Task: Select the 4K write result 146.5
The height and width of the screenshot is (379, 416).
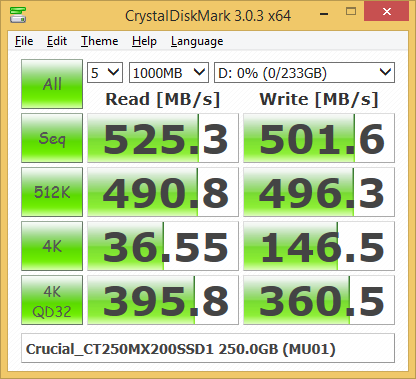Action: tap(319, 246)
